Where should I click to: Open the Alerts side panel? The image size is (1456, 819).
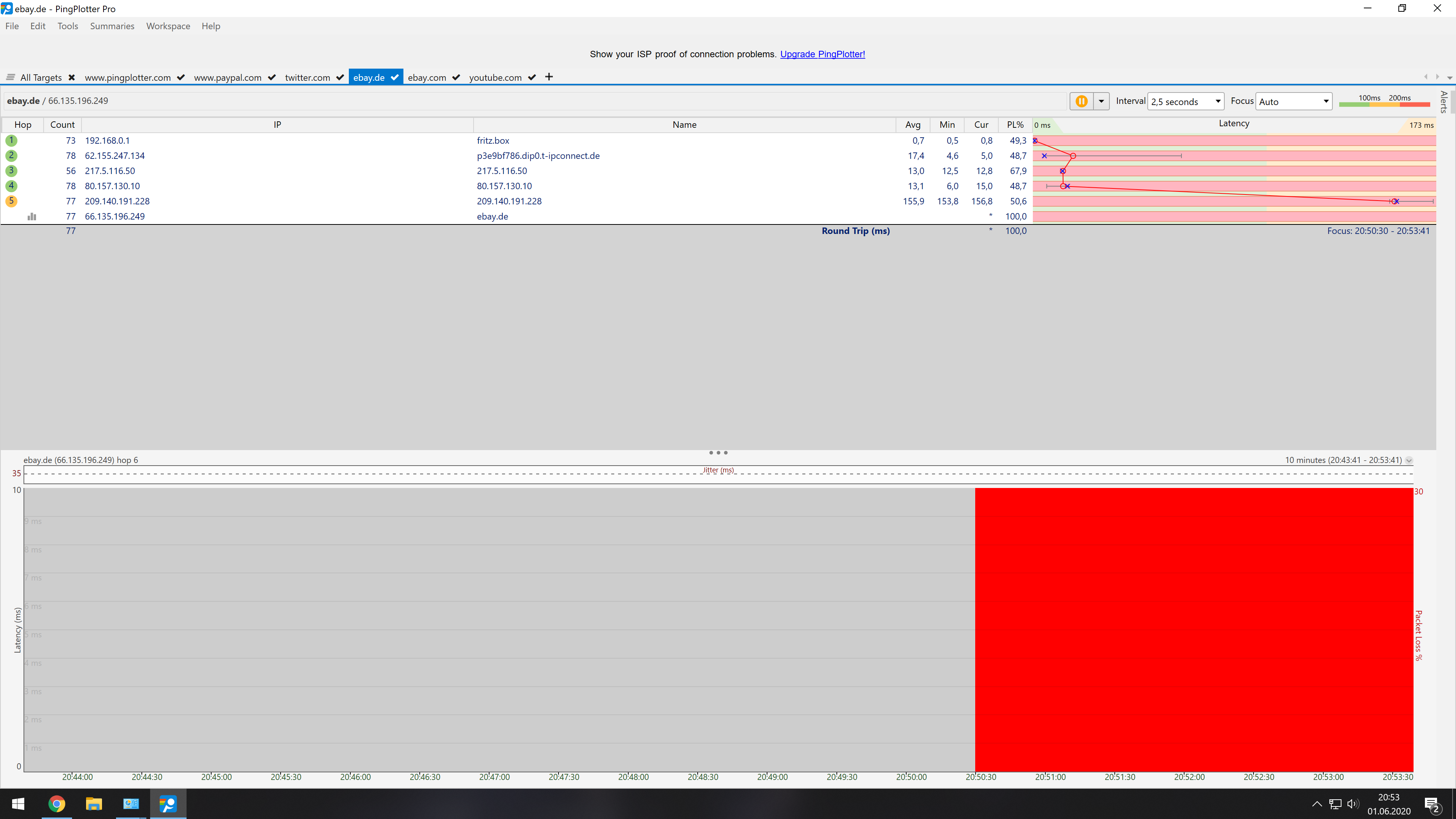1444,102
